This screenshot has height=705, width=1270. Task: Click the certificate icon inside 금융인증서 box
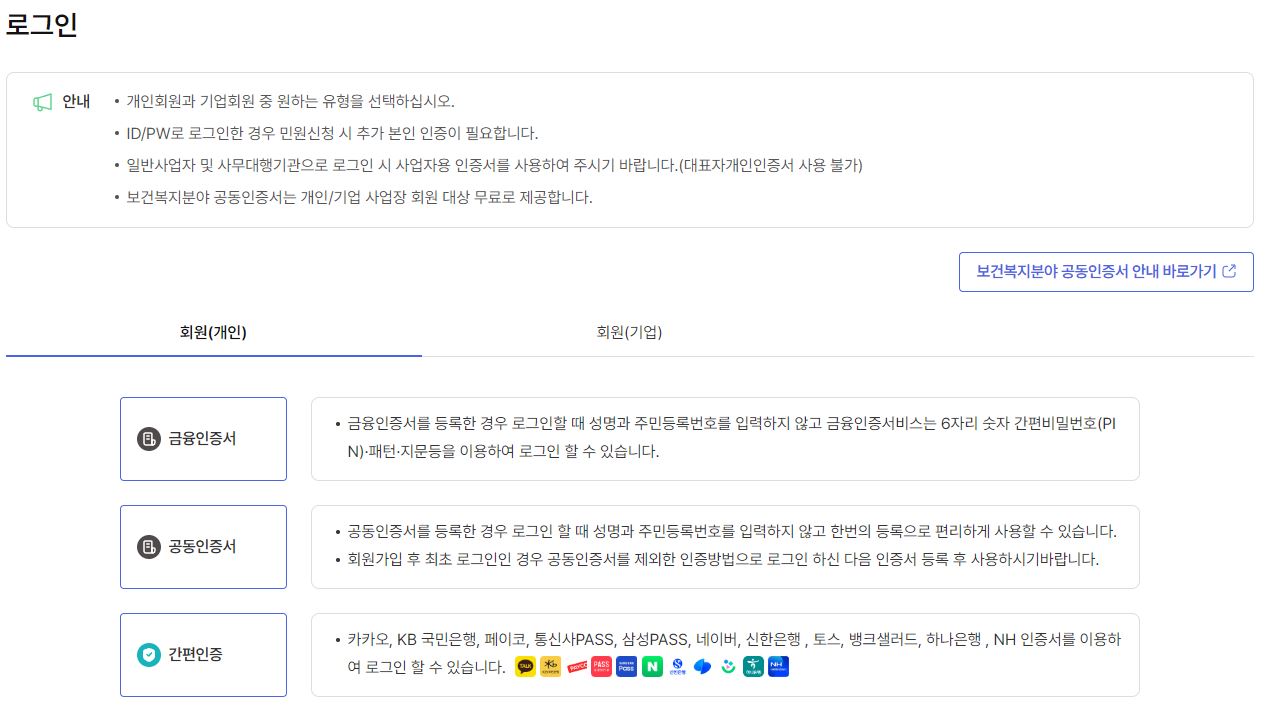click(150, 438)
